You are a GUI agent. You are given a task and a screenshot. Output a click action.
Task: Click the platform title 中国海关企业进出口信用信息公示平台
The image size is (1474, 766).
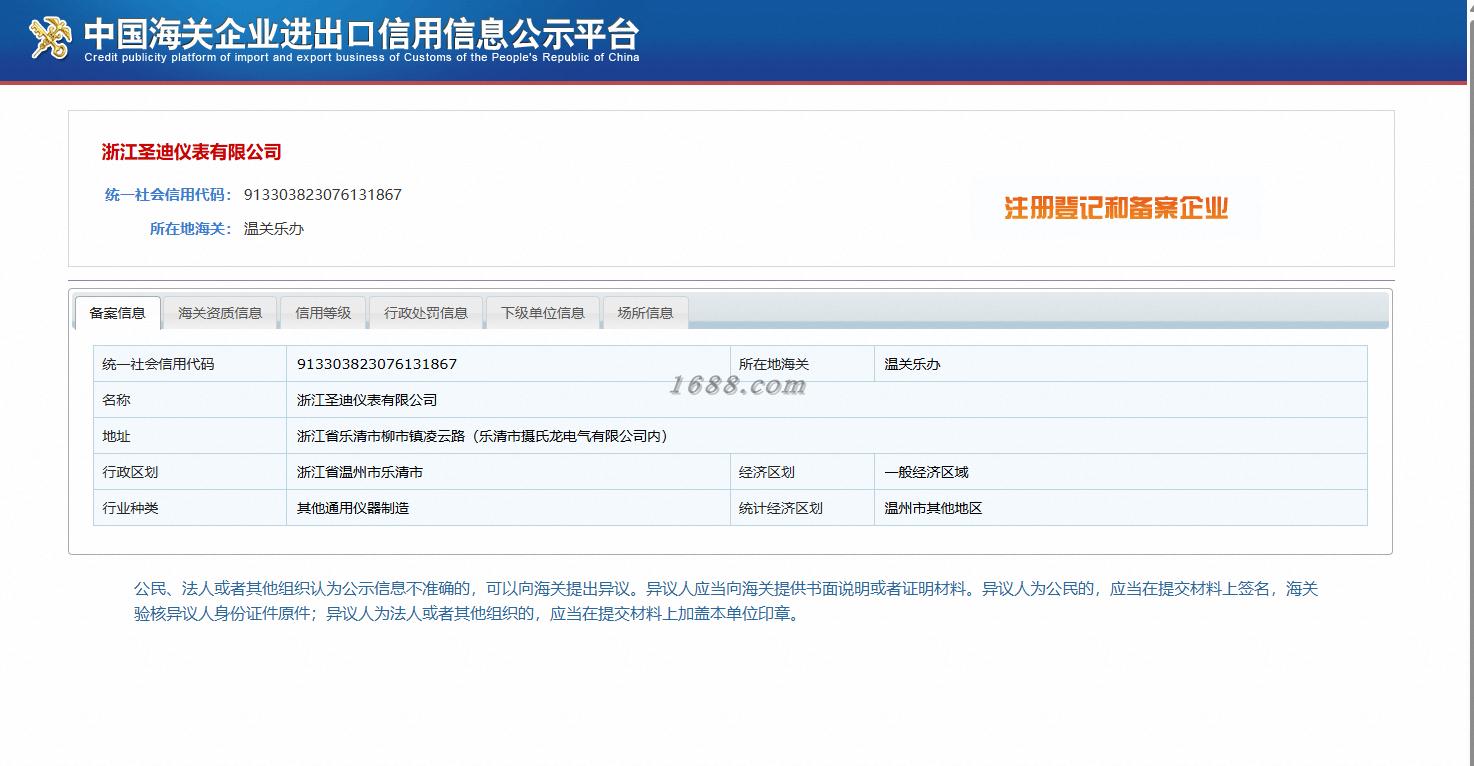coord(361,33)
